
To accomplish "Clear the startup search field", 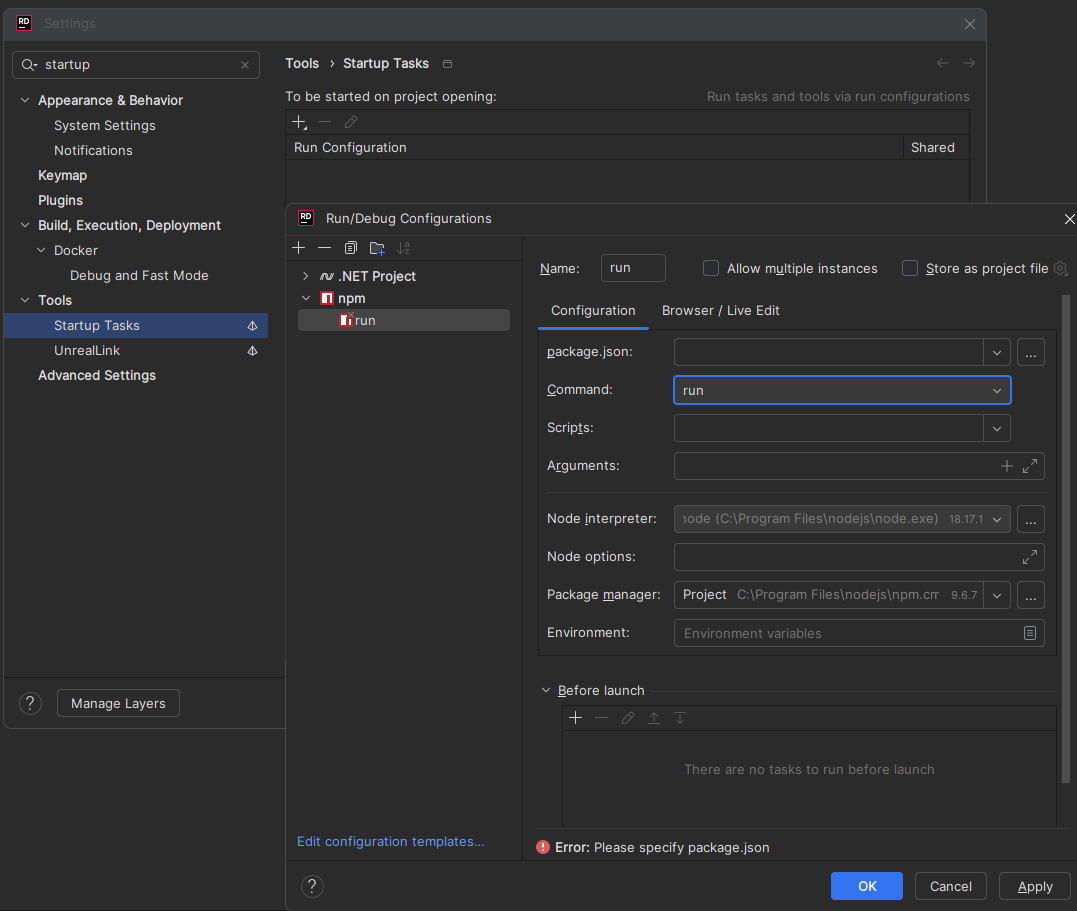I will [x=244, y=64].
